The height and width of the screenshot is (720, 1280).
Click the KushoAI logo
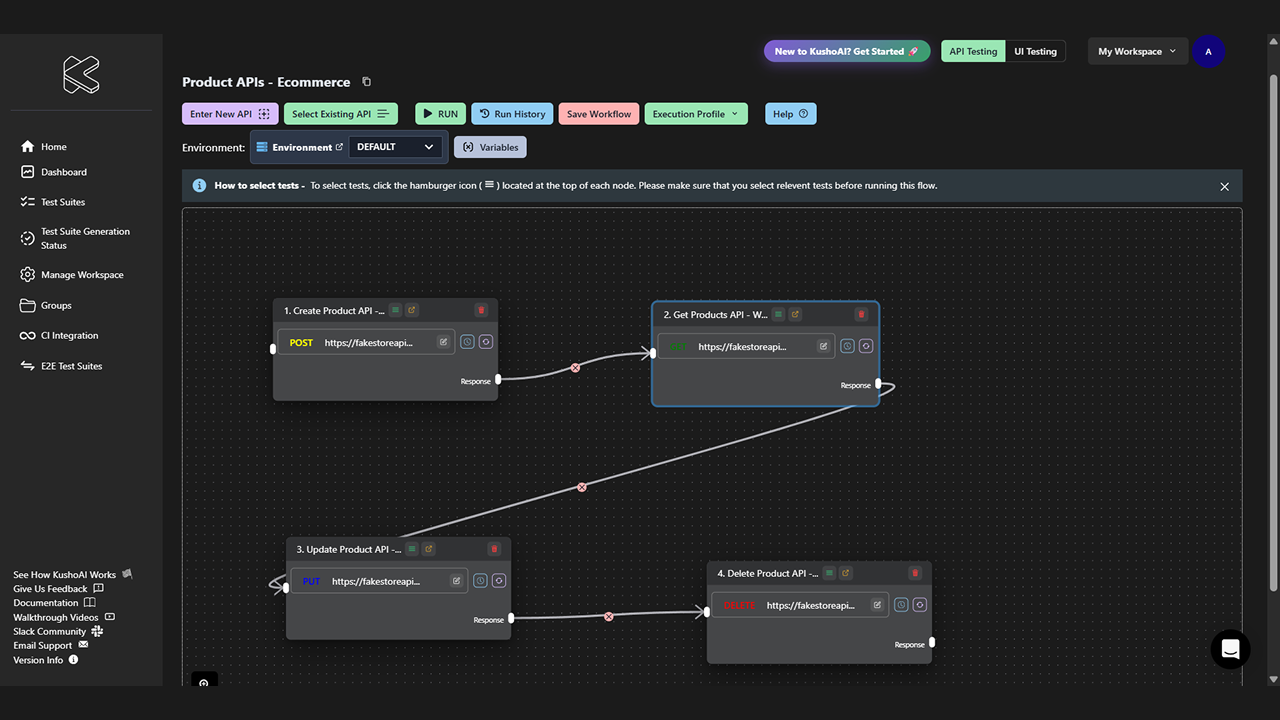(81, 75)
